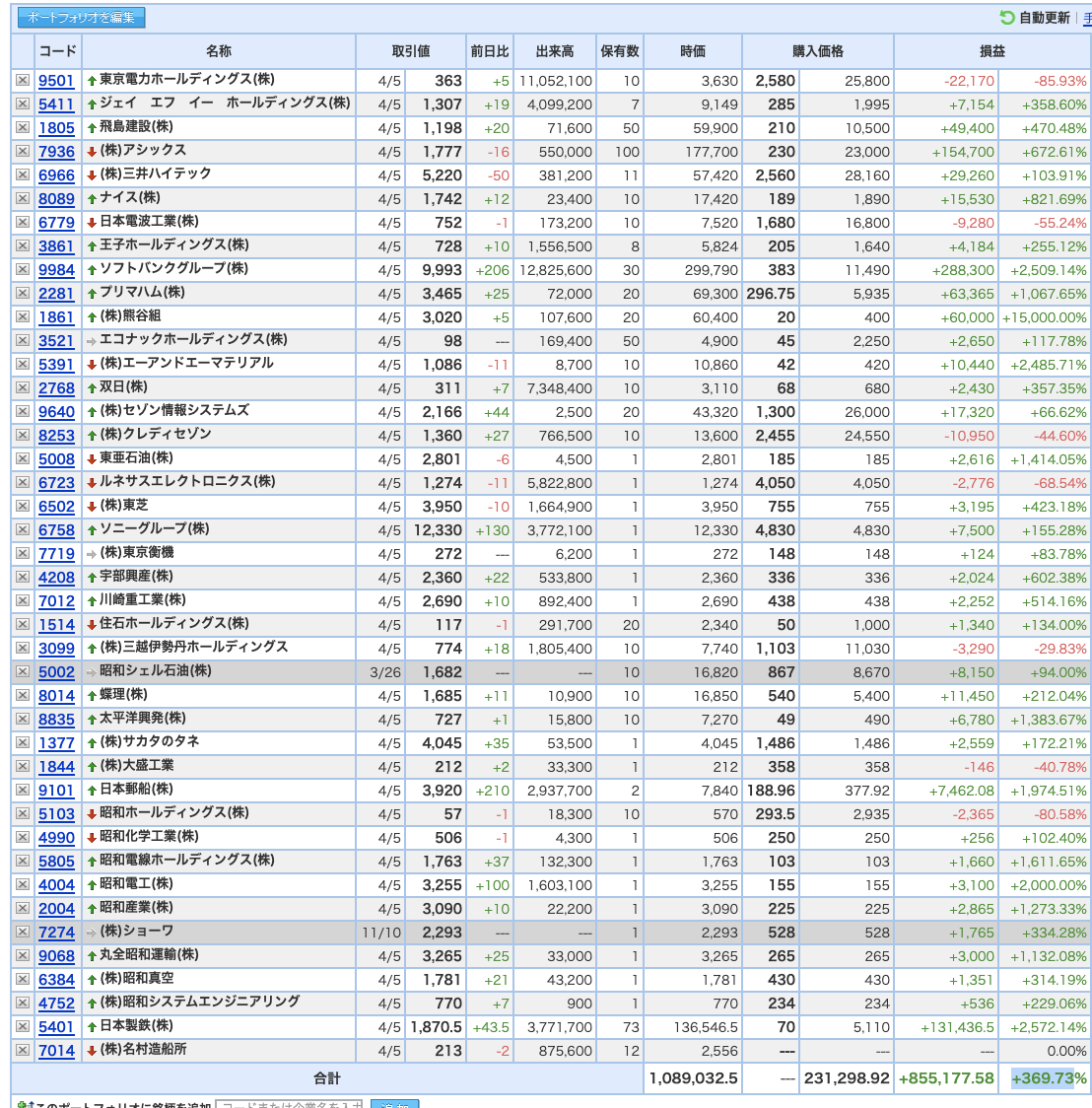
Task: Remove stock 7936 via X icon
Action: point(23,151)
